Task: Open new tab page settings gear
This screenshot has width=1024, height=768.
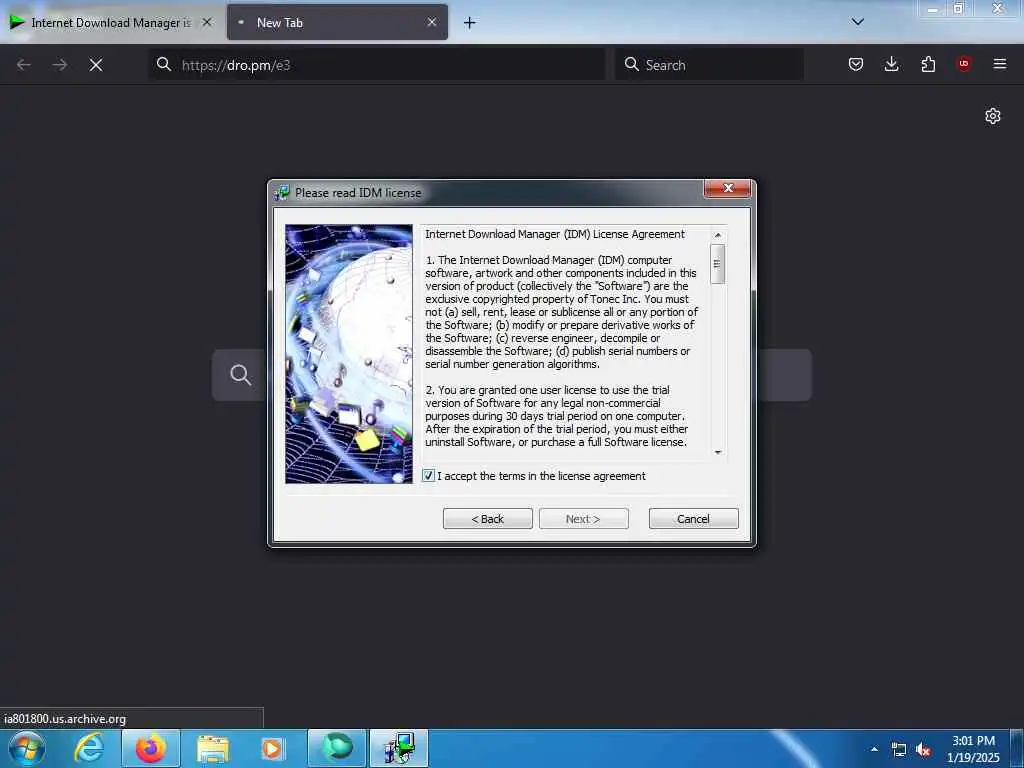Action: pyautogui.click(x=993, y=116)
